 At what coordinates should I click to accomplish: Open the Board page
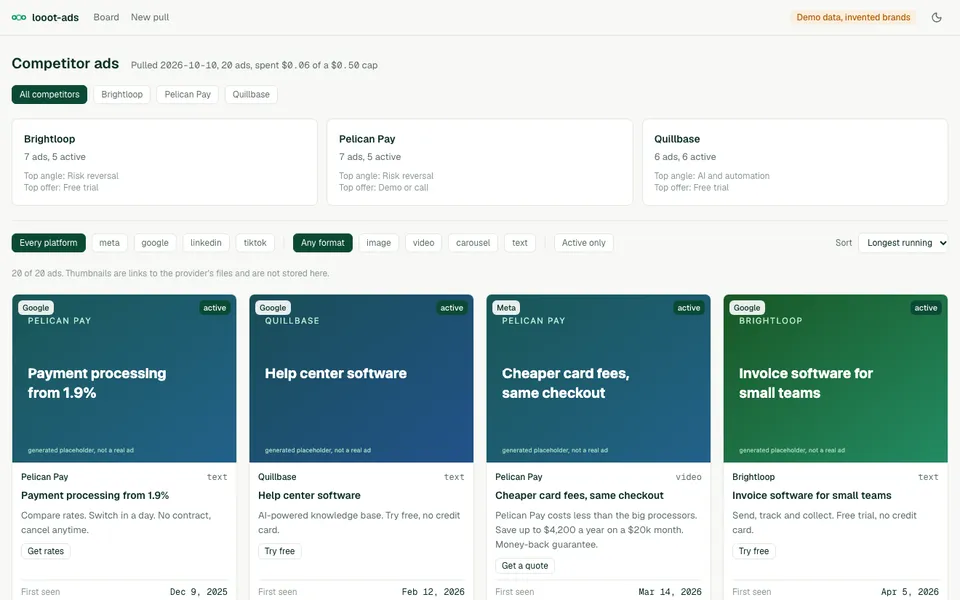[x=106, y=17]
